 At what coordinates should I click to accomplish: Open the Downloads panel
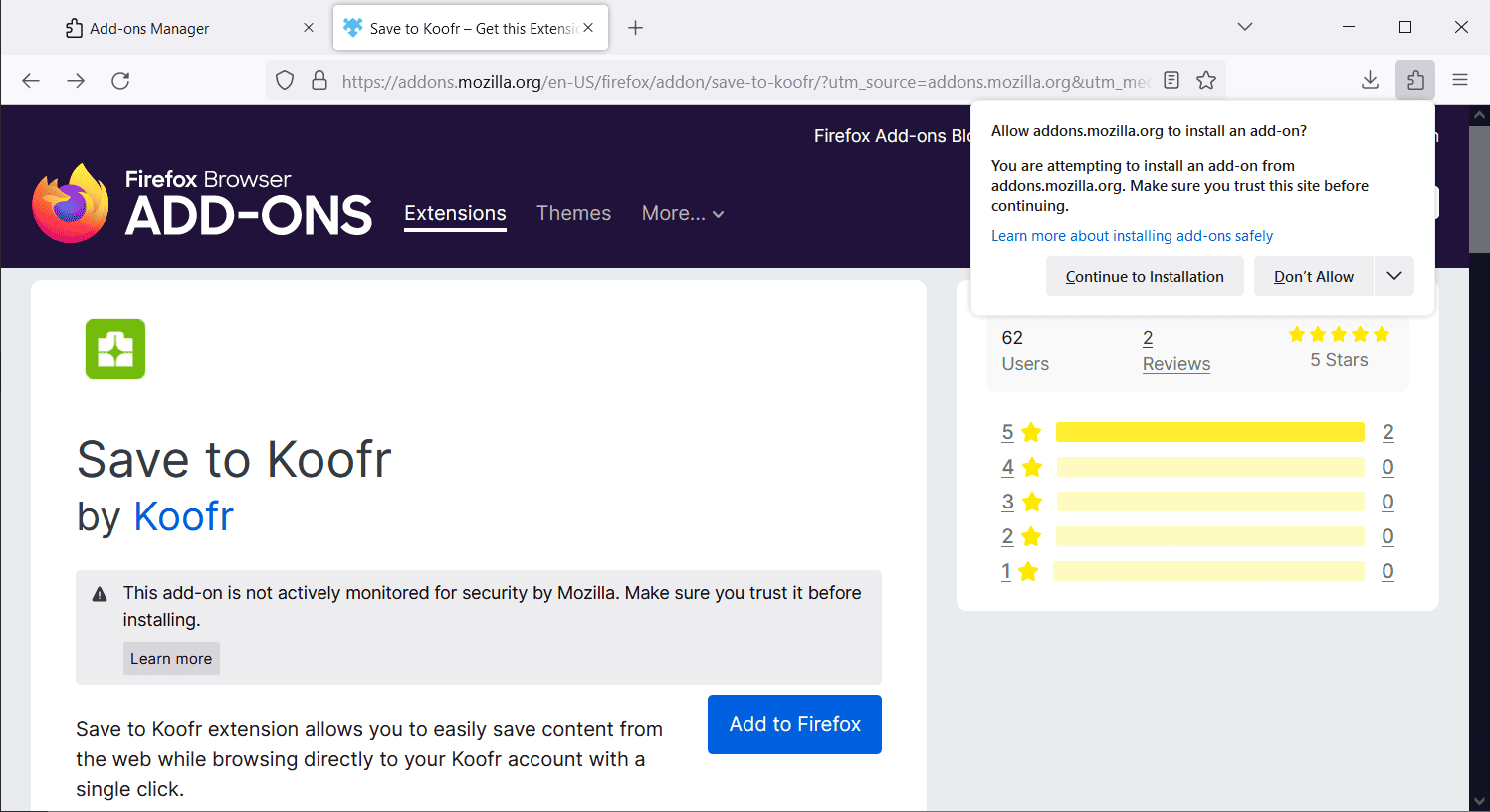pyautogui.click(x=1370, y=81)
